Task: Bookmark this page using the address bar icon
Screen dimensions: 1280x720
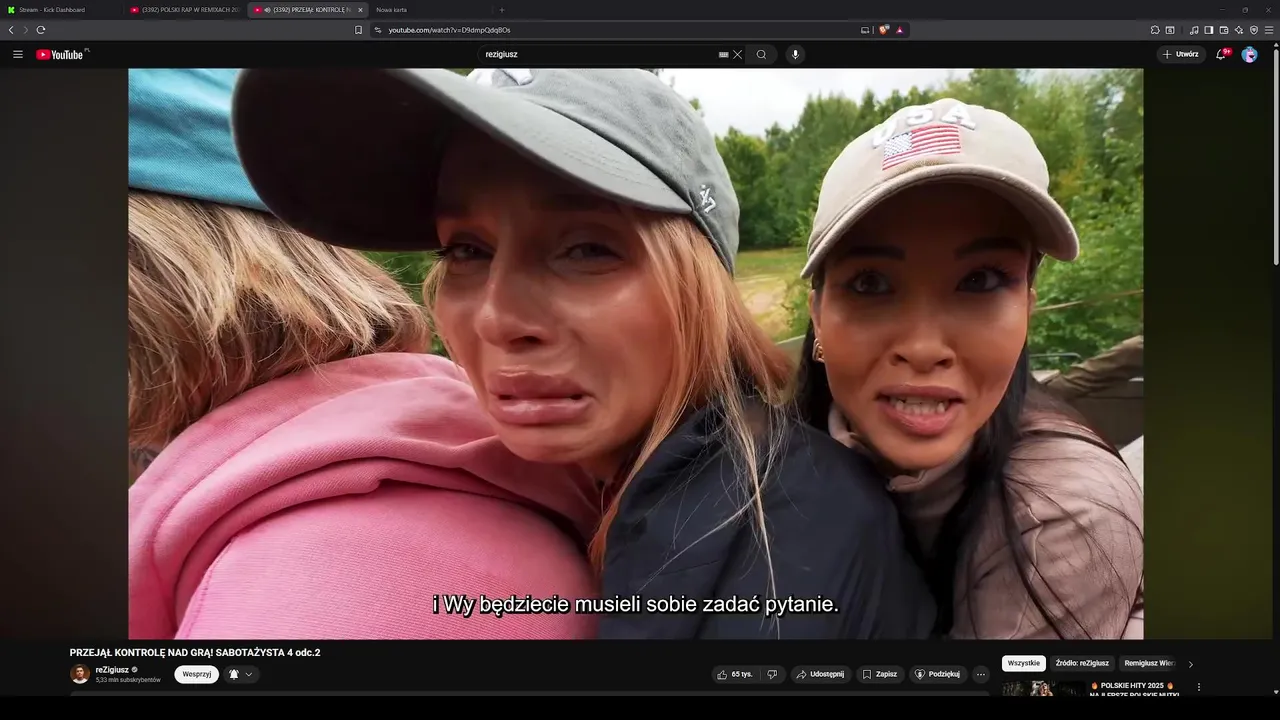Action: [x=359, y=30]
